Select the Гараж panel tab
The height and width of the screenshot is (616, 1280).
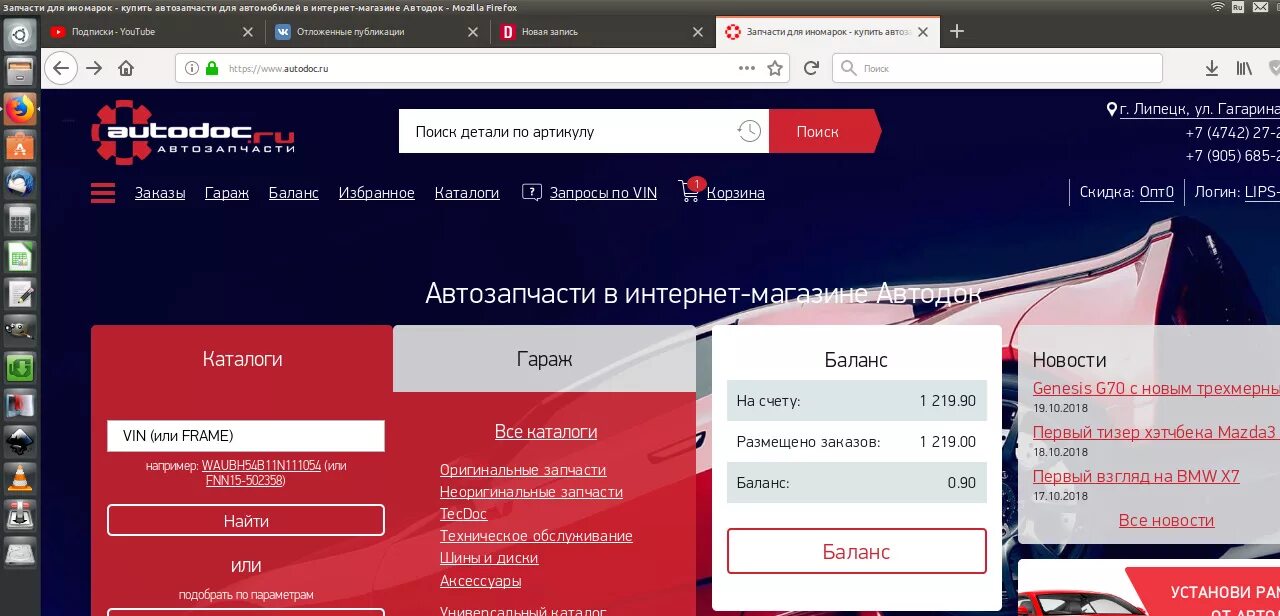click(x=544, y=359)
